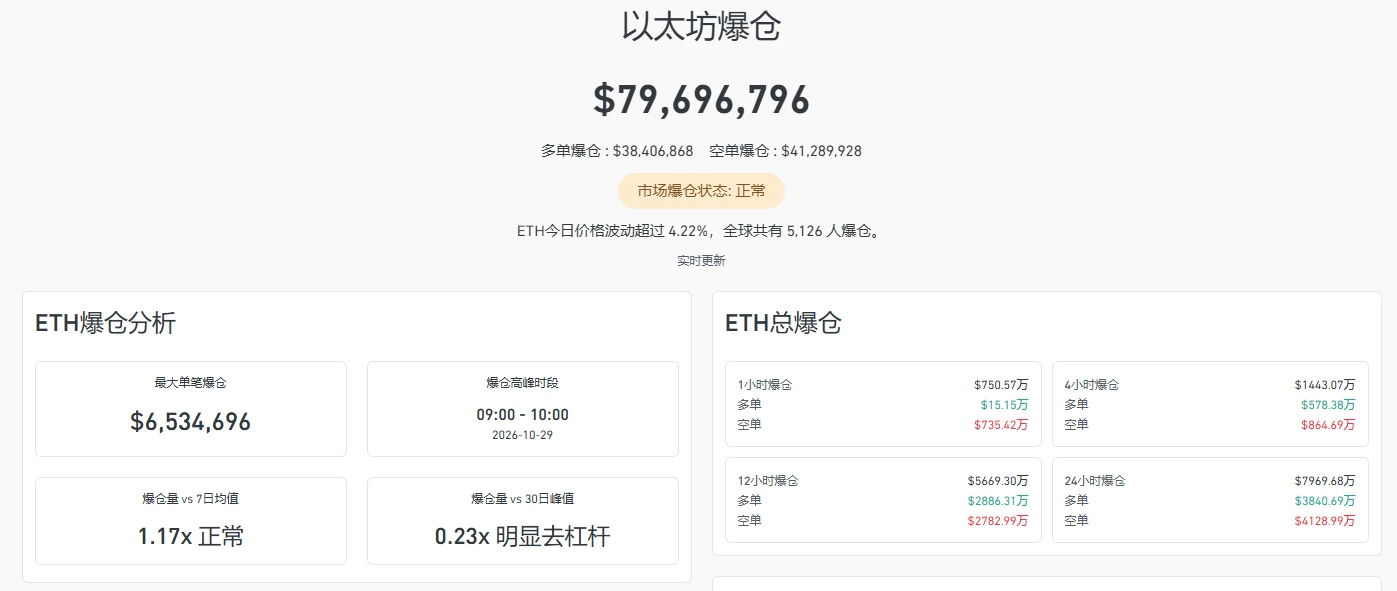Select the 0.23x 明显去杠杆 value
1397x591 pixels.
click(522, 537)
